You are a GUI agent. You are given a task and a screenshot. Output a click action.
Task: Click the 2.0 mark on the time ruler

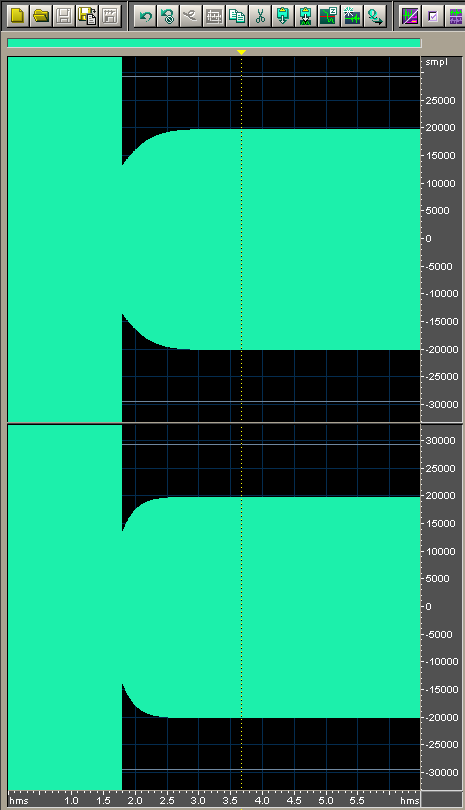(135, 800)
